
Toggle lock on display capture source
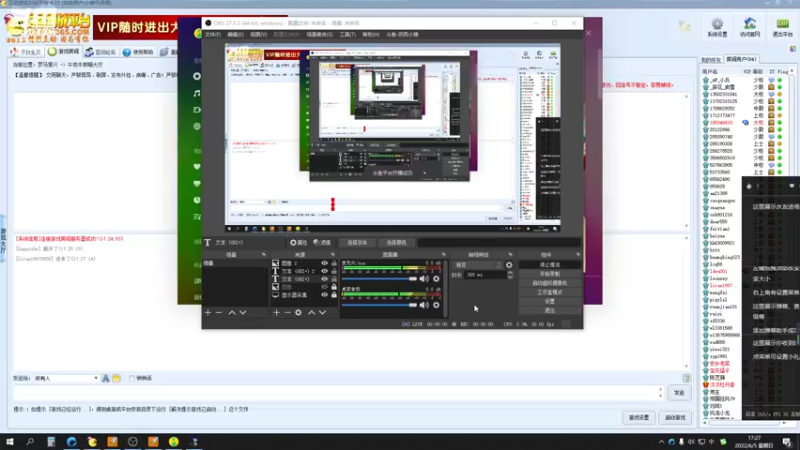pos(334,295)
